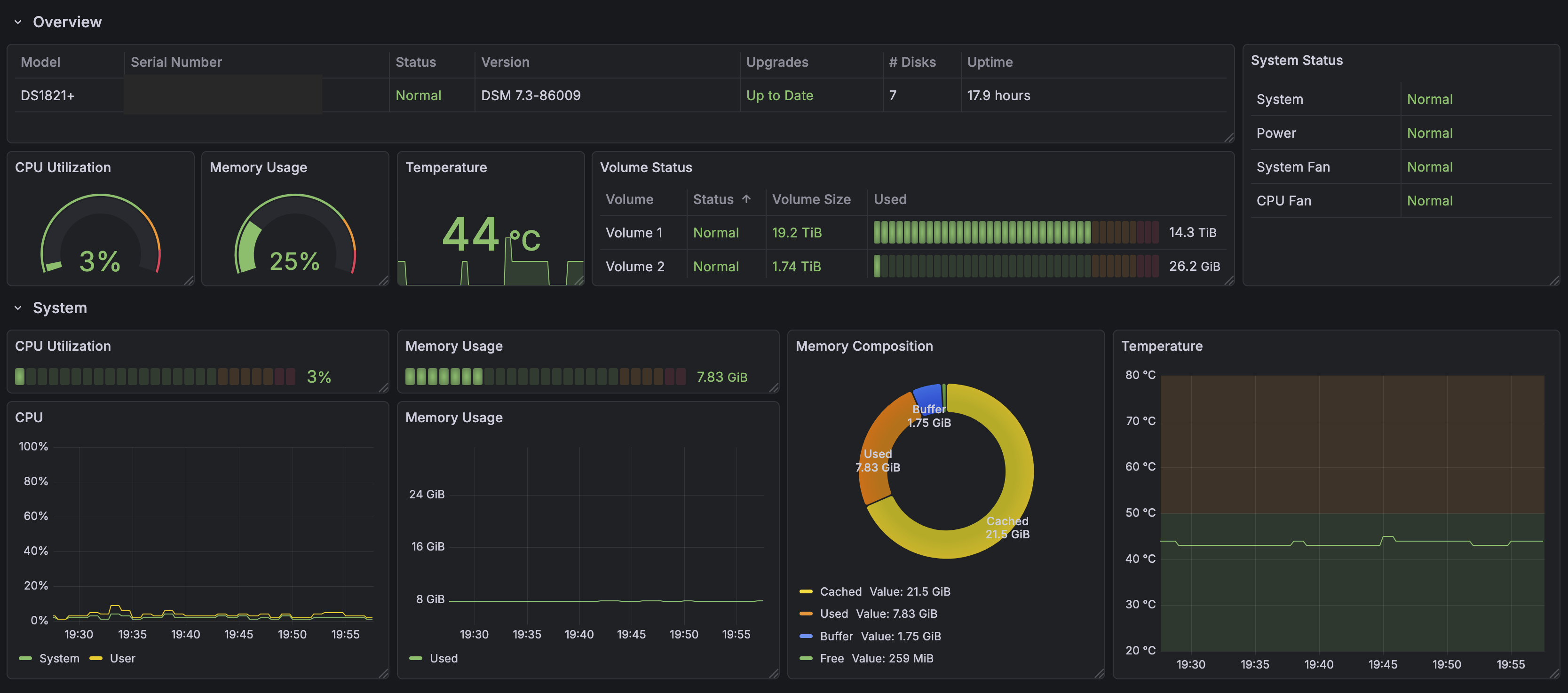1568x693 pixels.
Task: Toggle the System series in CPU legend
Action: coord(58,658)
